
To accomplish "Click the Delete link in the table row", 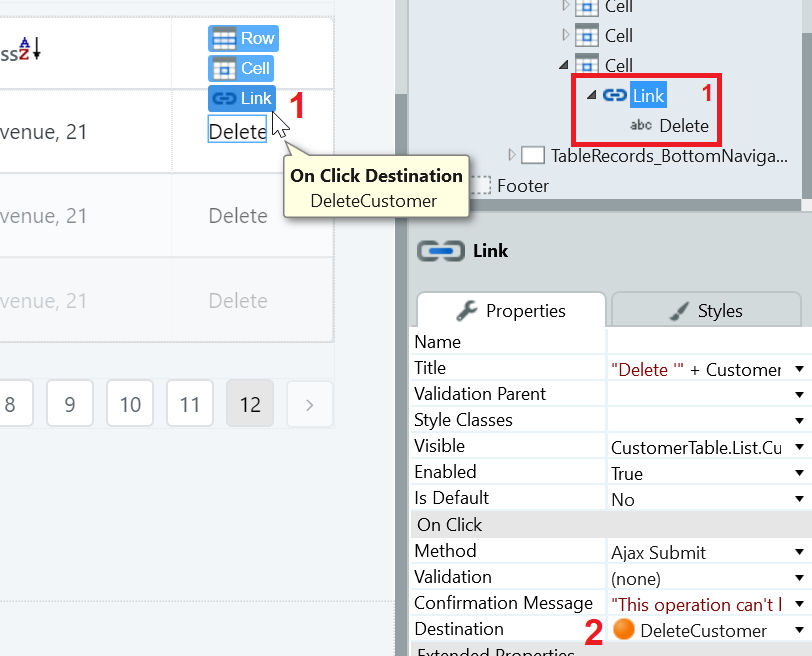I will pyautogui.click(x=237, y=131).
